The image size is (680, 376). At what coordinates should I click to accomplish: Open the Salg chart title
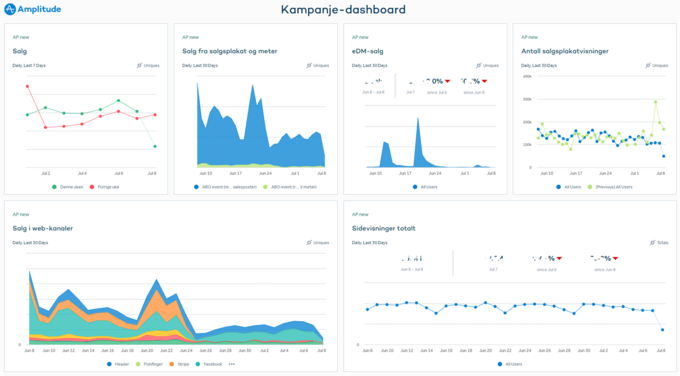pos(20,51)
